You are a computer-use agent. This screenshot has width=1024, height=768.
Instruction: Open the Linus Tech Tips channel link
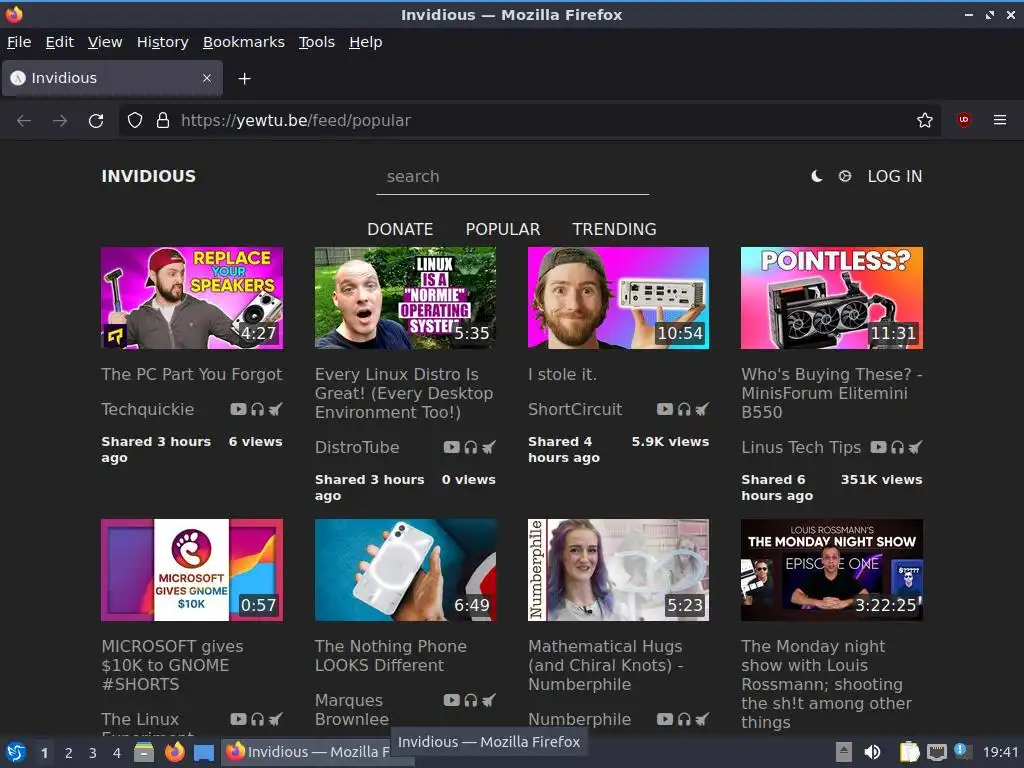(801, 447)
